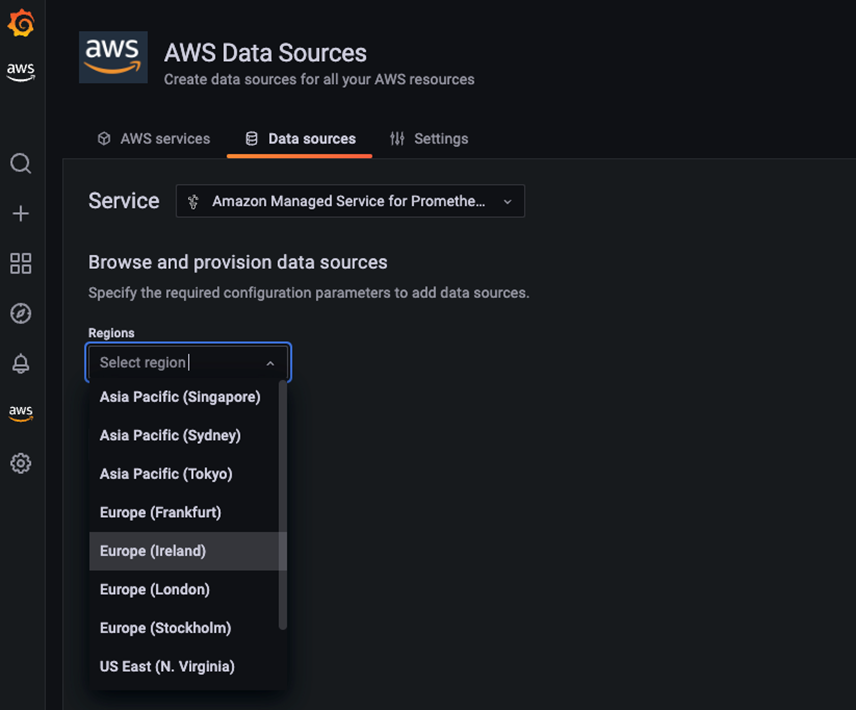The width and height of the screenshot is (856, 710).
Task: Choose Asia Pacific (Tokyo) region
Action: pos(184,474)
